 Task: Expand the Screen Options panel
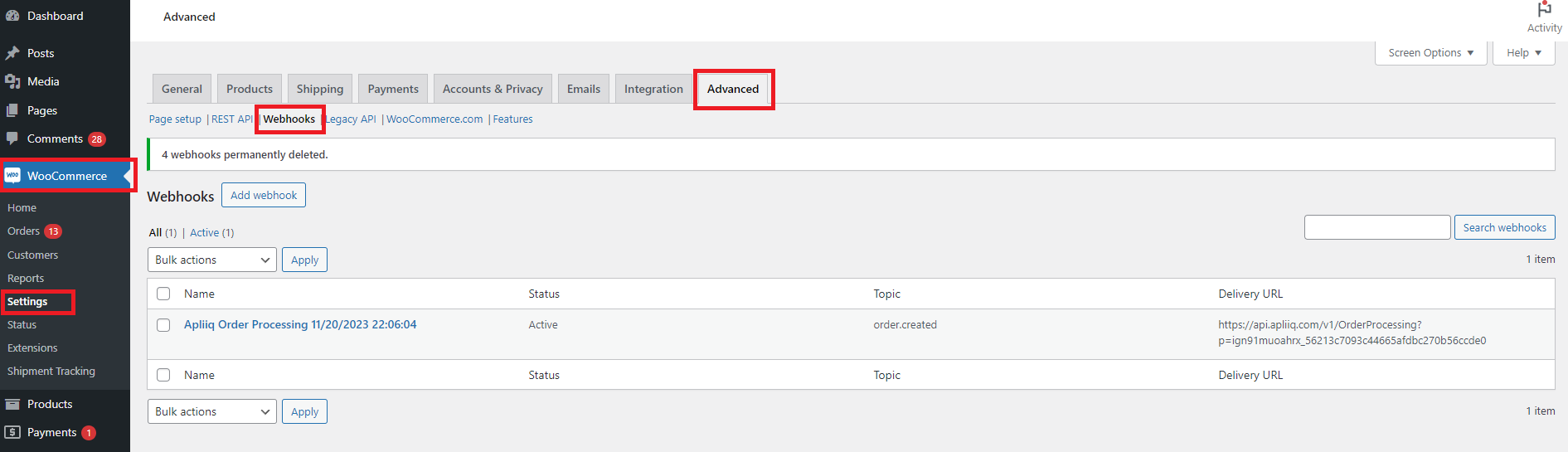point(1430,52)
